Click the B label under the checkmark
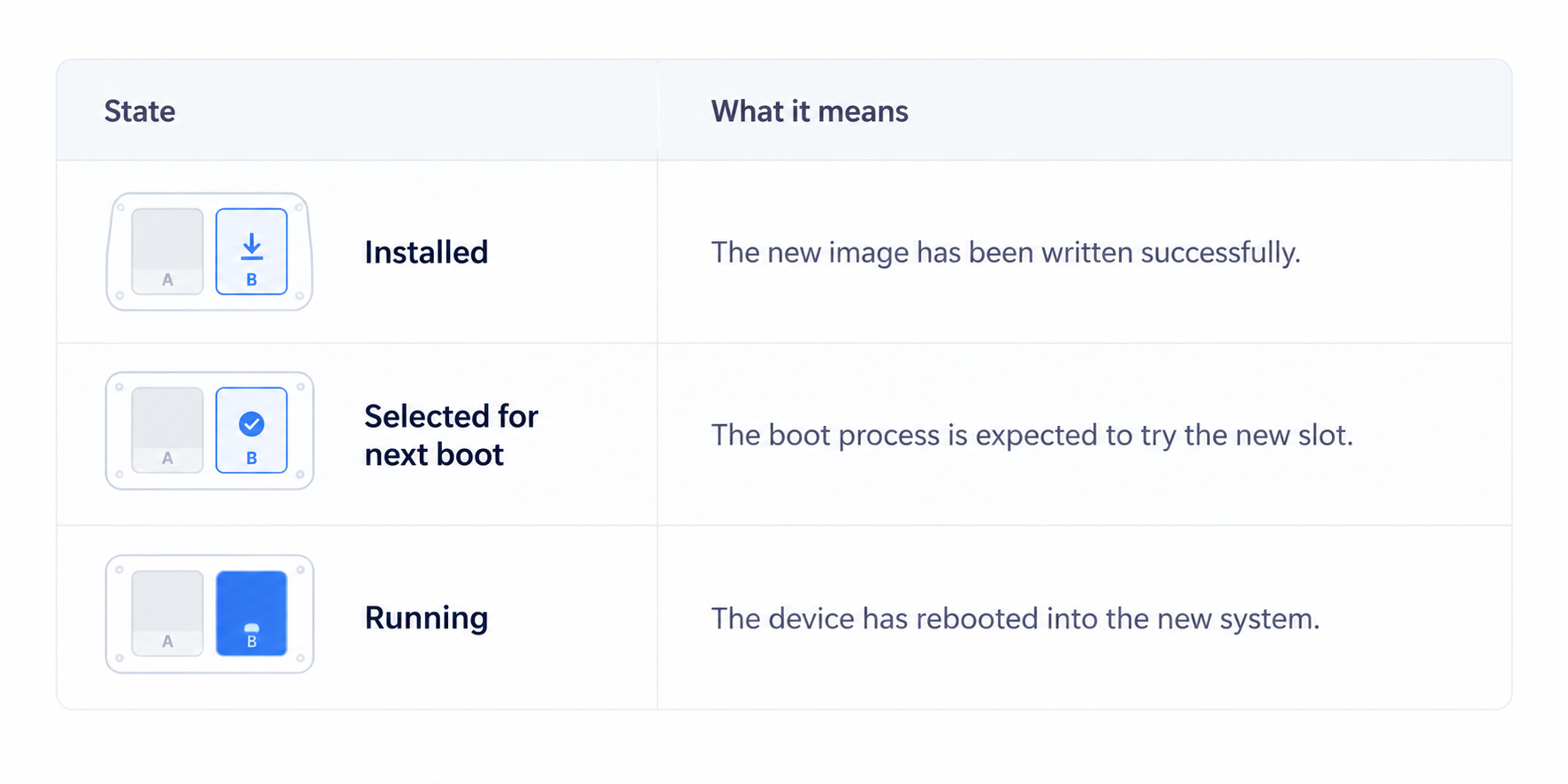Viewport: 1568px width, 784px height. [252, 458]
